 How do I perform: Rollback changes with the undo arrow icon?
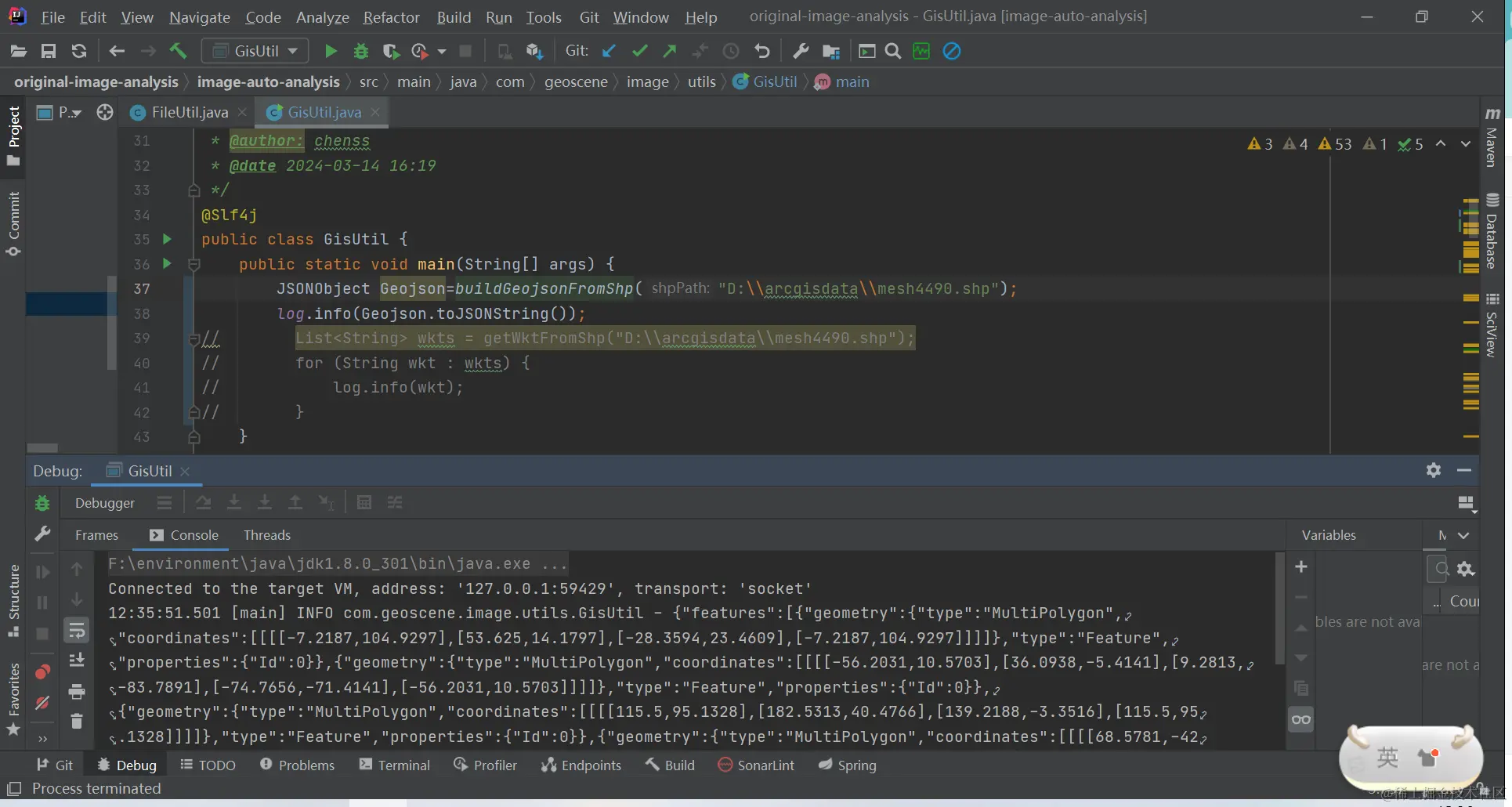(x=761, y=51)
